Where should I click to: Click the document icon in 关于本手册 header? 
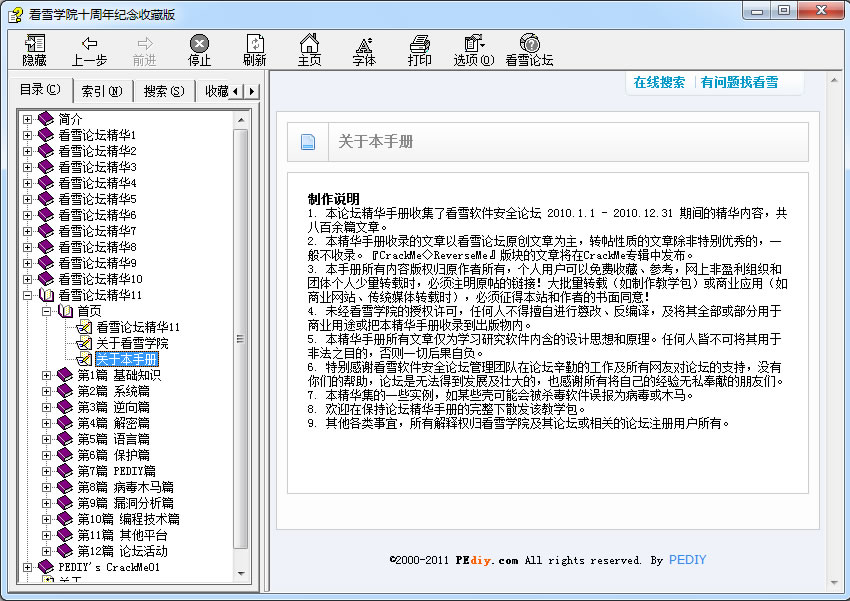point(308,142)
